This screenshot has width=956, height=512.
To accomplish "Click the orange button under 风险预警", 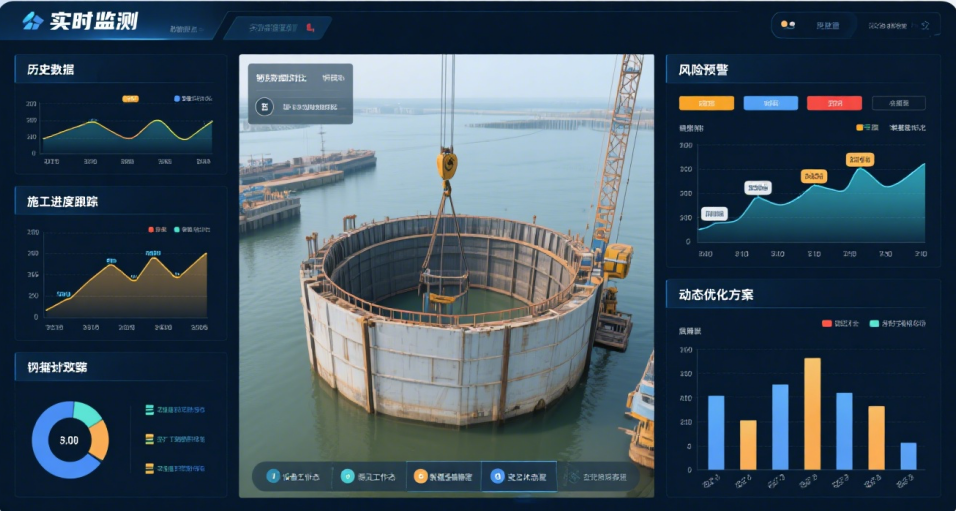I will (706, 103).
